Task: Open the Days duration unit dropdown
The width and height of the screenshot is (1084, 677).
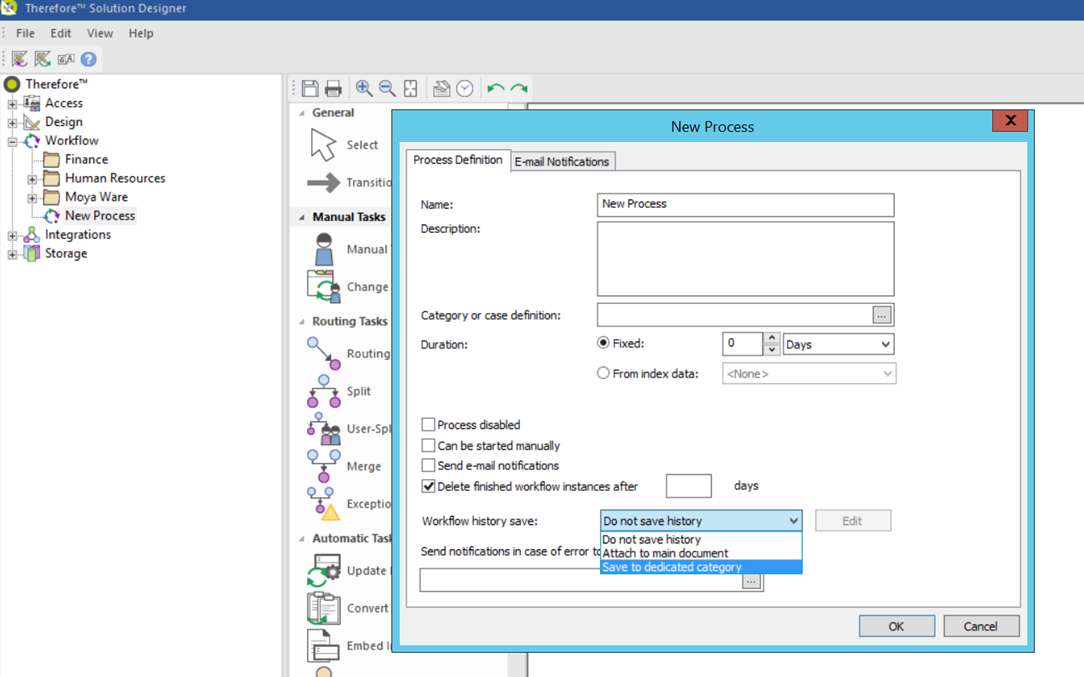Action: tap(838, 344)
